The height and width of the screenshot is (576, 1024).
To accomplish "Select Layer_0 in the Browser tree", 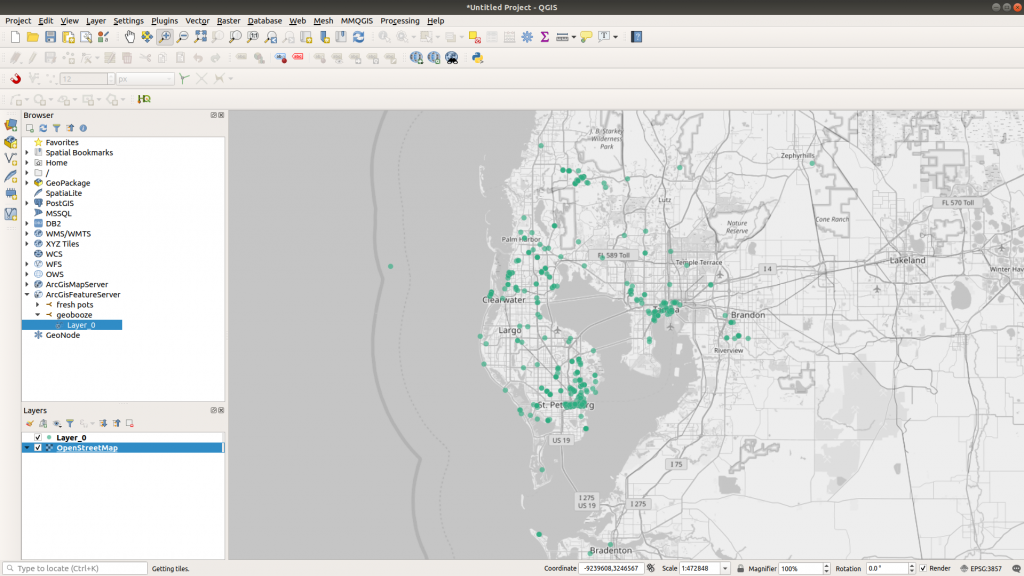I will (81, 325).
